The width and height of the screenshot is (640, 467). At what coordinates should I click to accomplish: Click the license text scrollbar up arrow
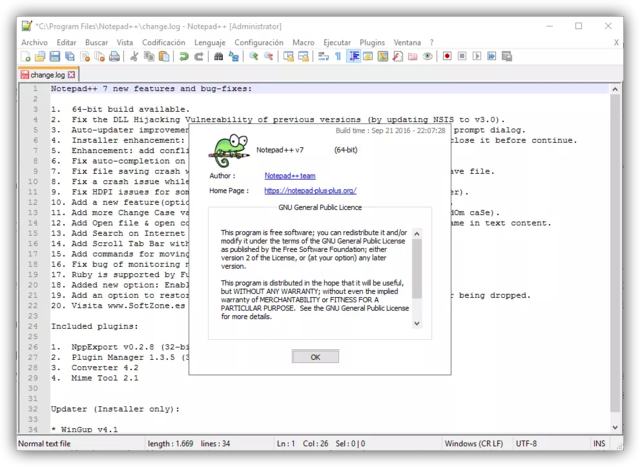tap(417, 234)
